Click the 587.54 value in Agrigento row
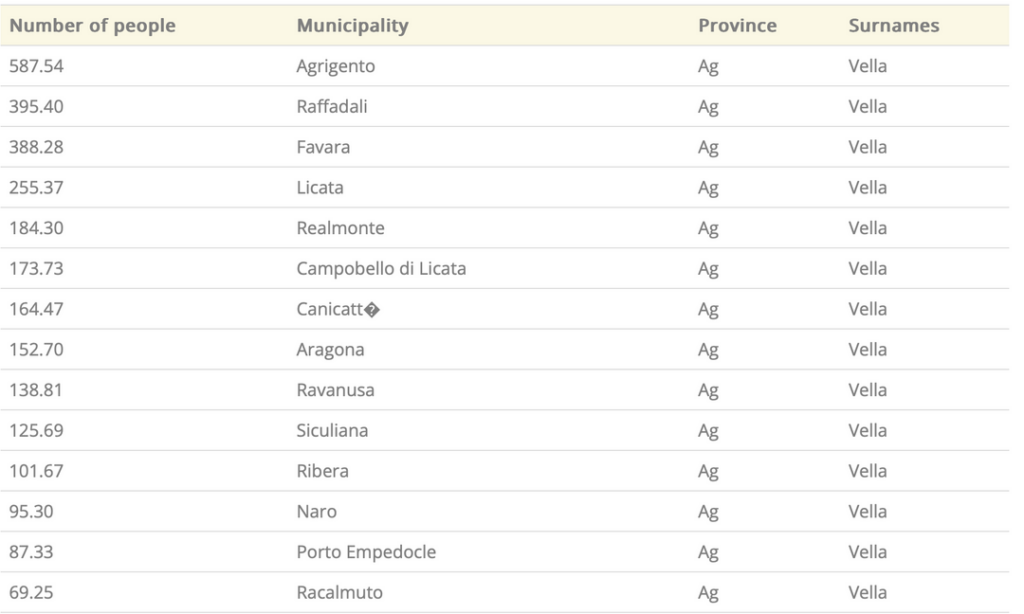The image size is (1024, 614). tap(37, 66)
